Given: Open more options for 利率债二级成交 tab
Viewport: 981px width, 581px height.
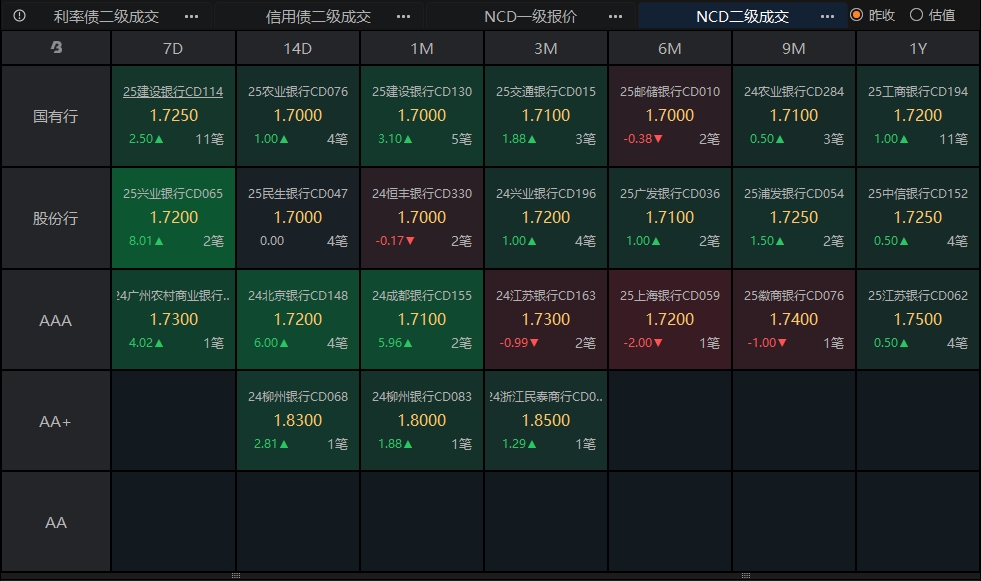Looking at the screenshot, I should [x=191, y=16].
